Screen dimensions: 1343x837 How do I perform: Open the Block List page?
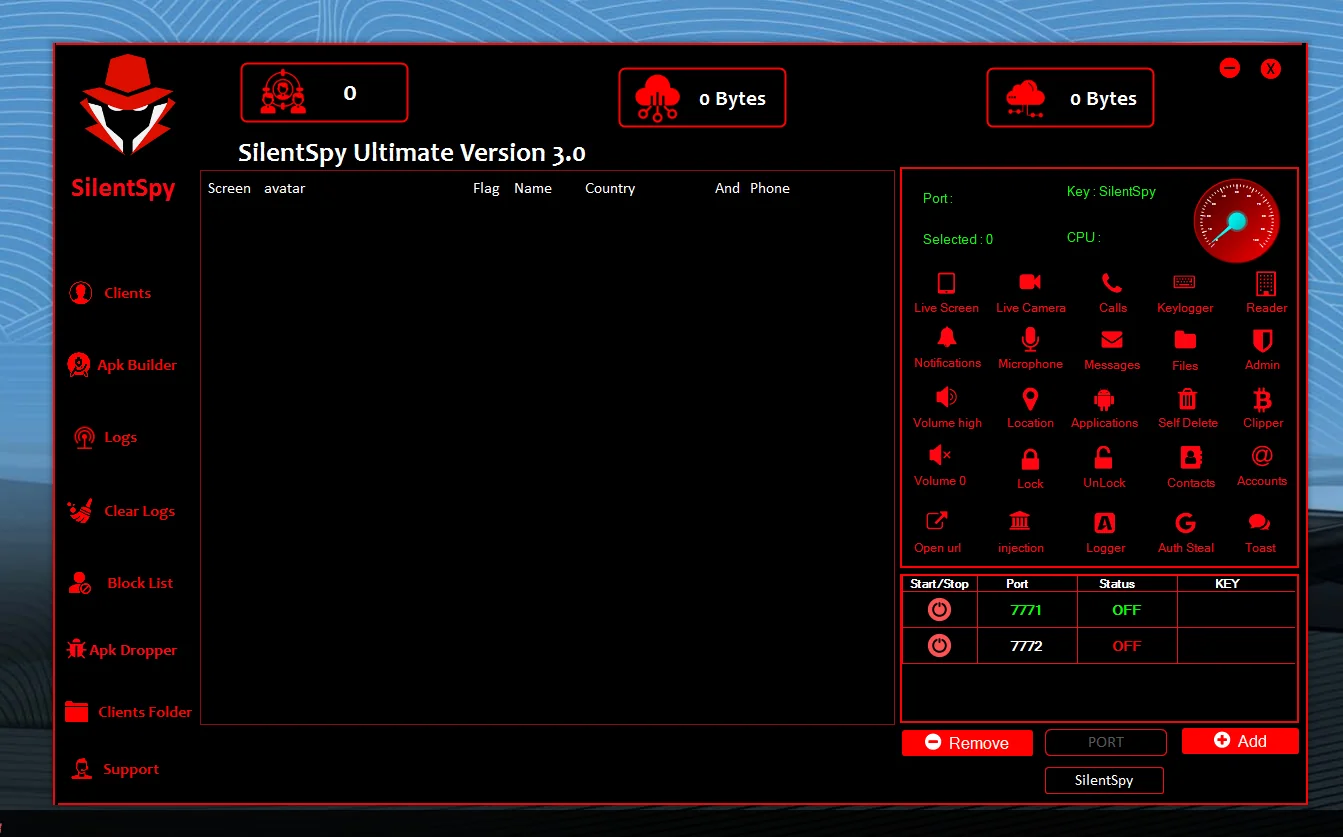click(x=124, y=583)
